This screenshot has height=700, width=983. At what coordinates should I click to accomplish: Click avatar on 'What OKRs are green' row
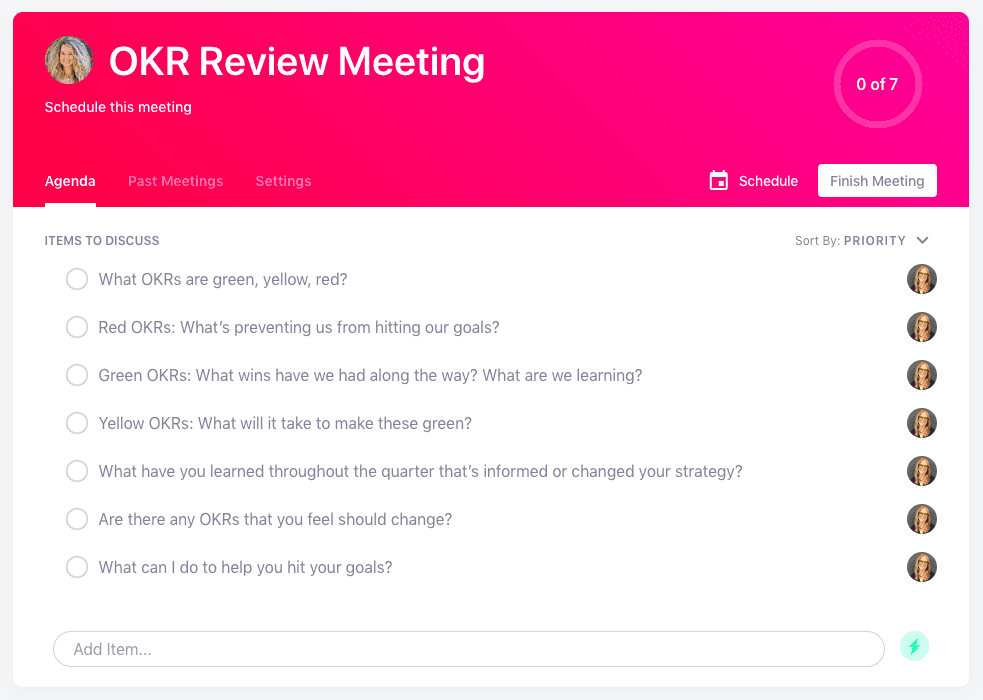pos(922,279)
